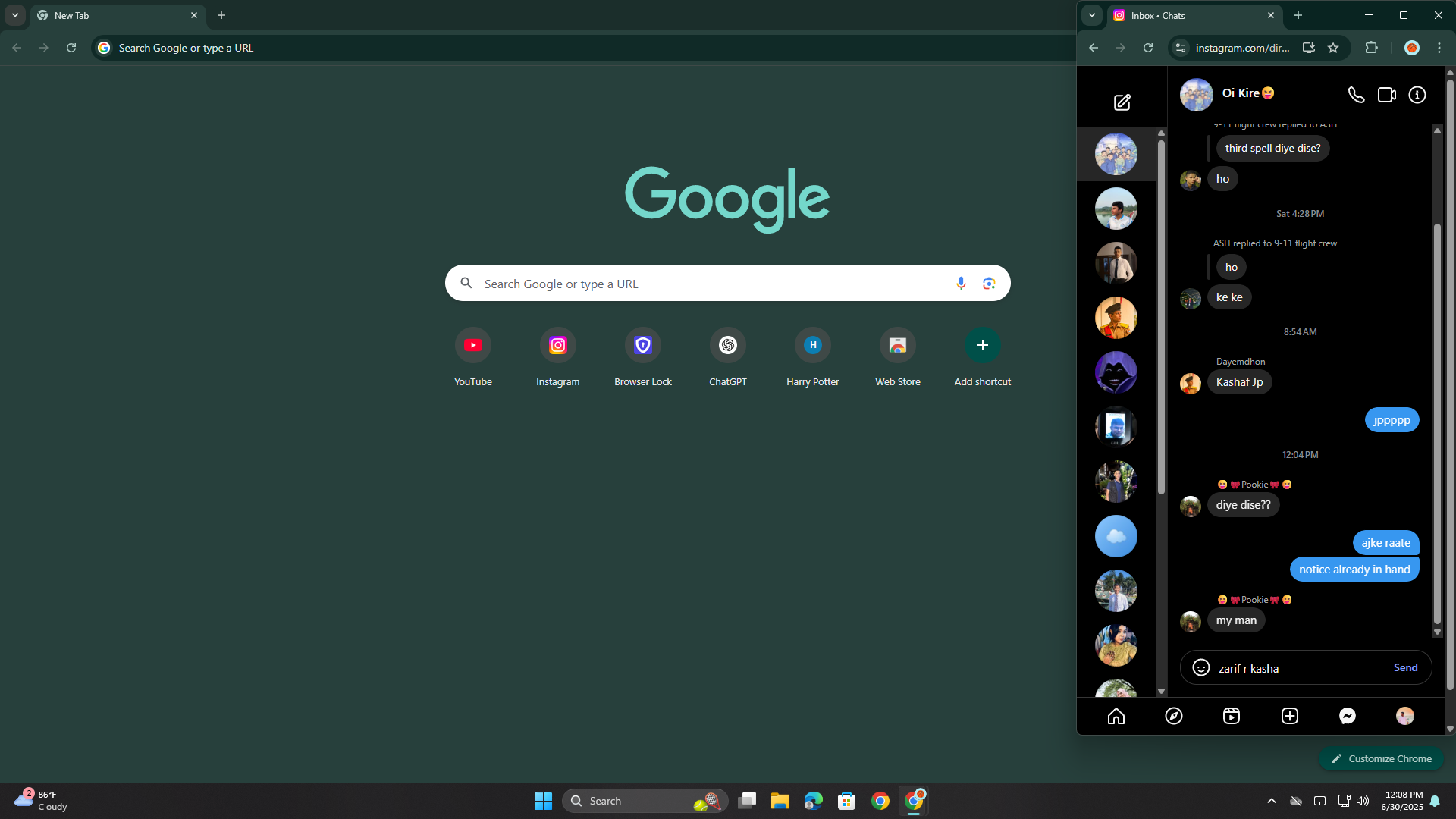Expand tab search in New Tab window
This screenshot has height=819, width=1456.
(x=15, y=15)
